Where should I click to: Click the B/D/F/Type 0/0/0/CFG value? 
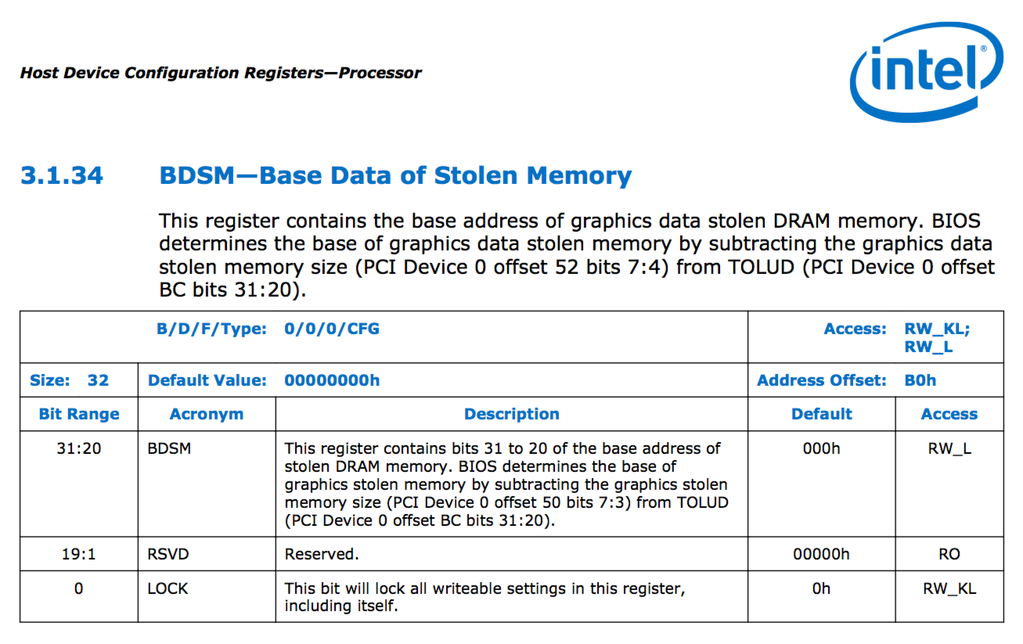click(x=332, y=328)
